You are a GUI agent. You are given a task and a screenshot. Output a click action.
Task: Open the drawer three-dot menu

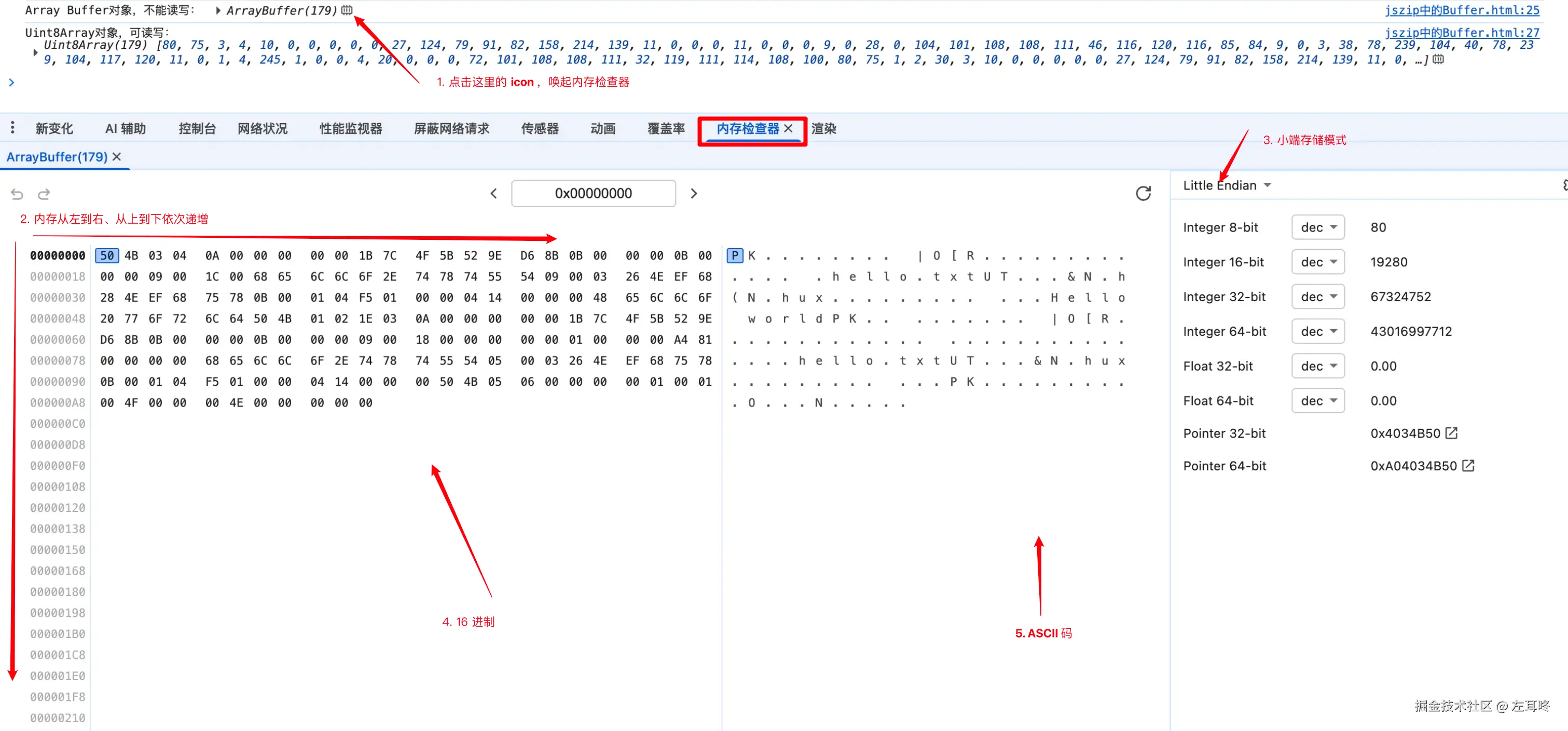pyautogui.click(x=12, y=128)
